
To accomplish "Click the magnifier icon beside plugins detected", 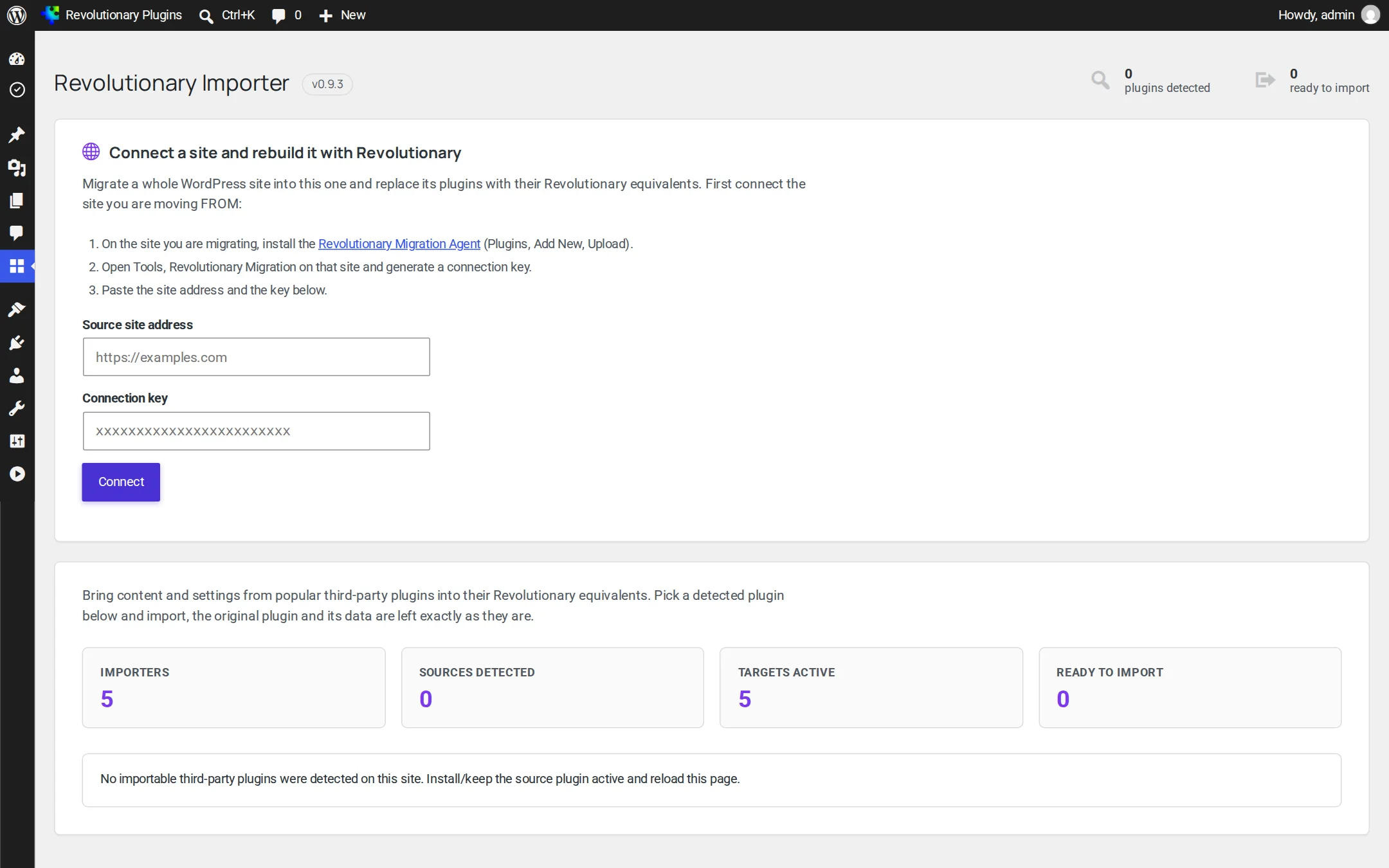I will coord(1100,80).
